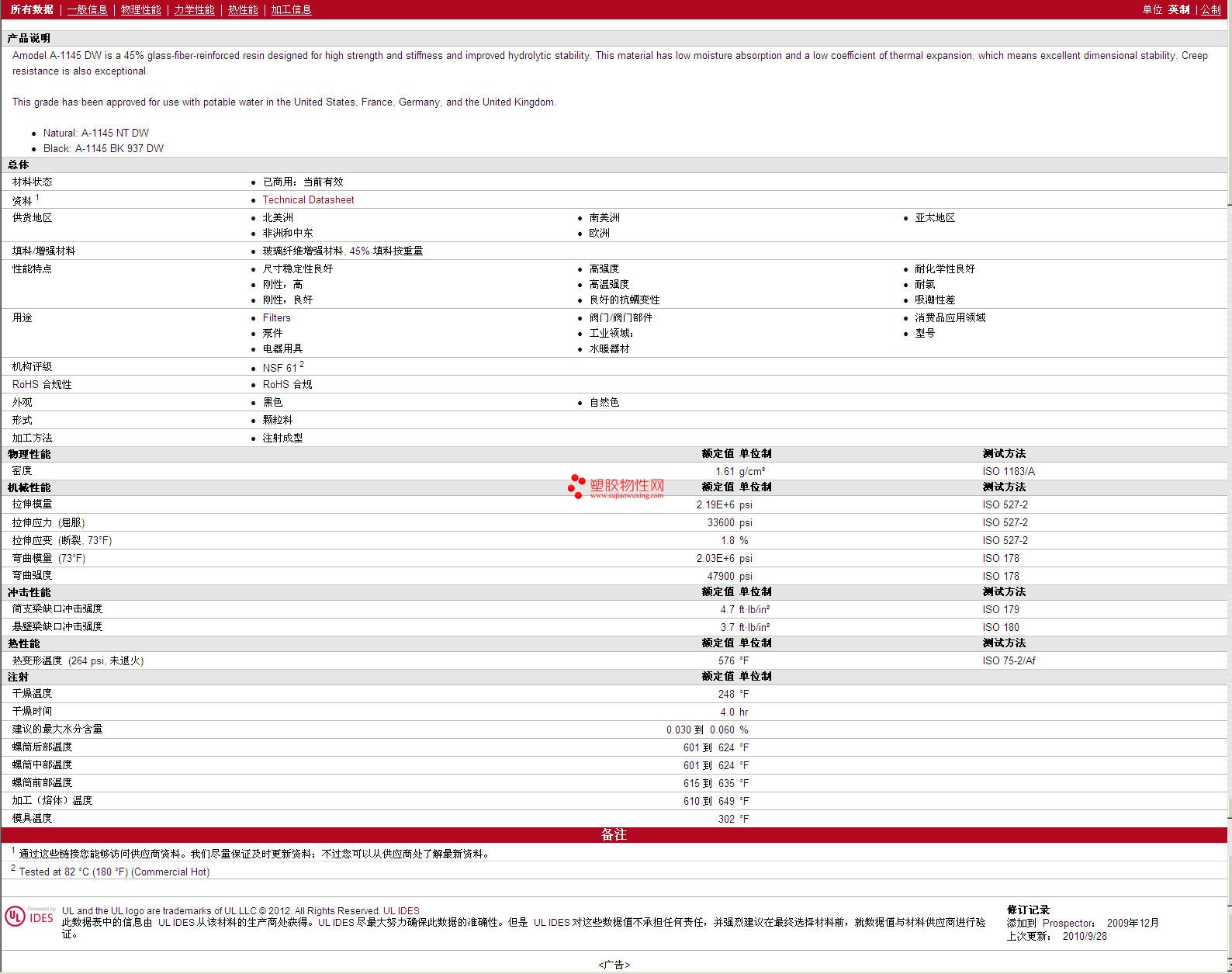Click the 备注 red section header bar
The width and height of the screenshot is (1232, 974).
[614, 834]
